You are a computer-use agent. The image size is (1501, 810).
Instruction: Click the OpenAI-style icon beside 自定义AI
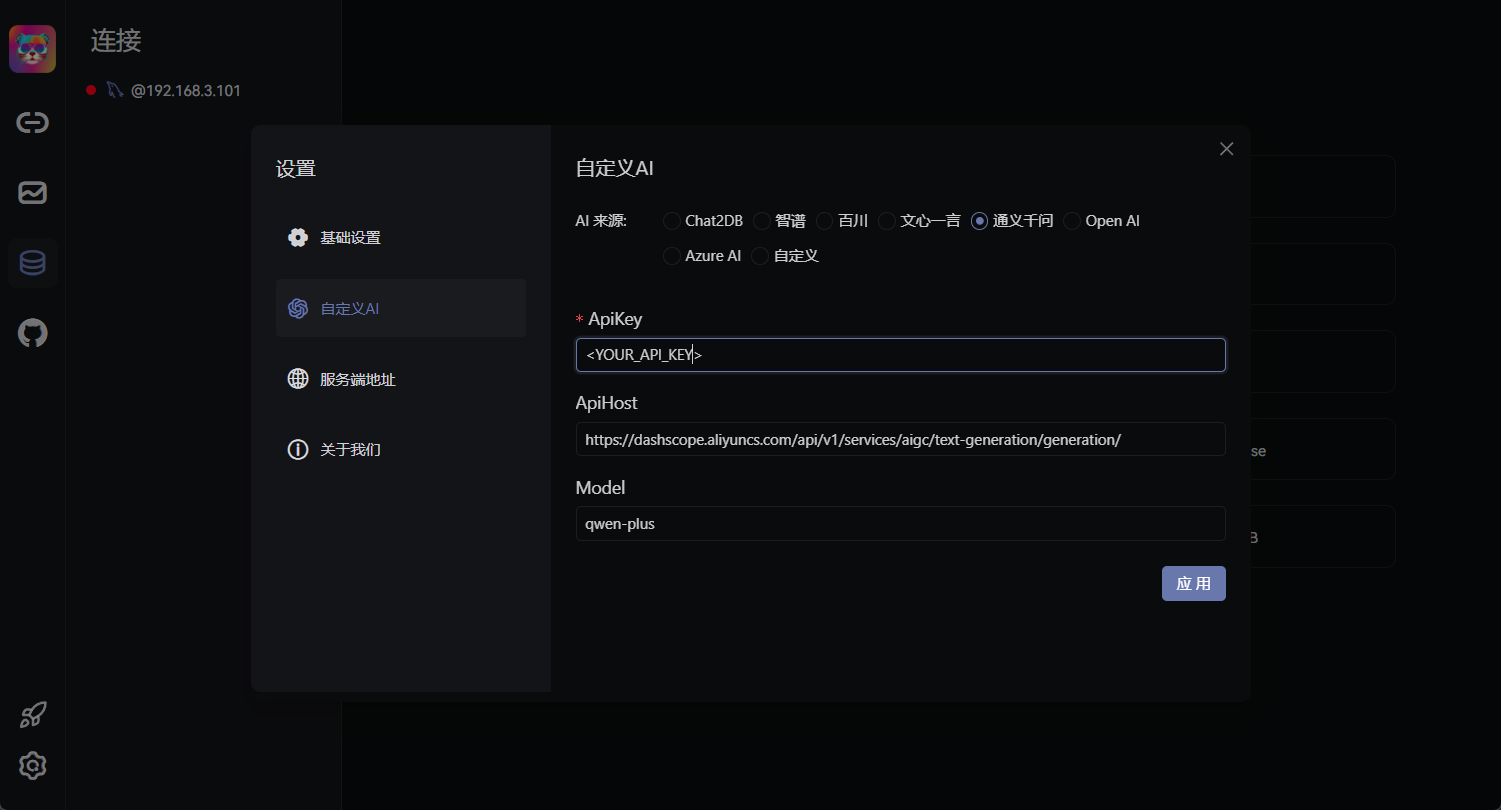click(x=297, y=308)
